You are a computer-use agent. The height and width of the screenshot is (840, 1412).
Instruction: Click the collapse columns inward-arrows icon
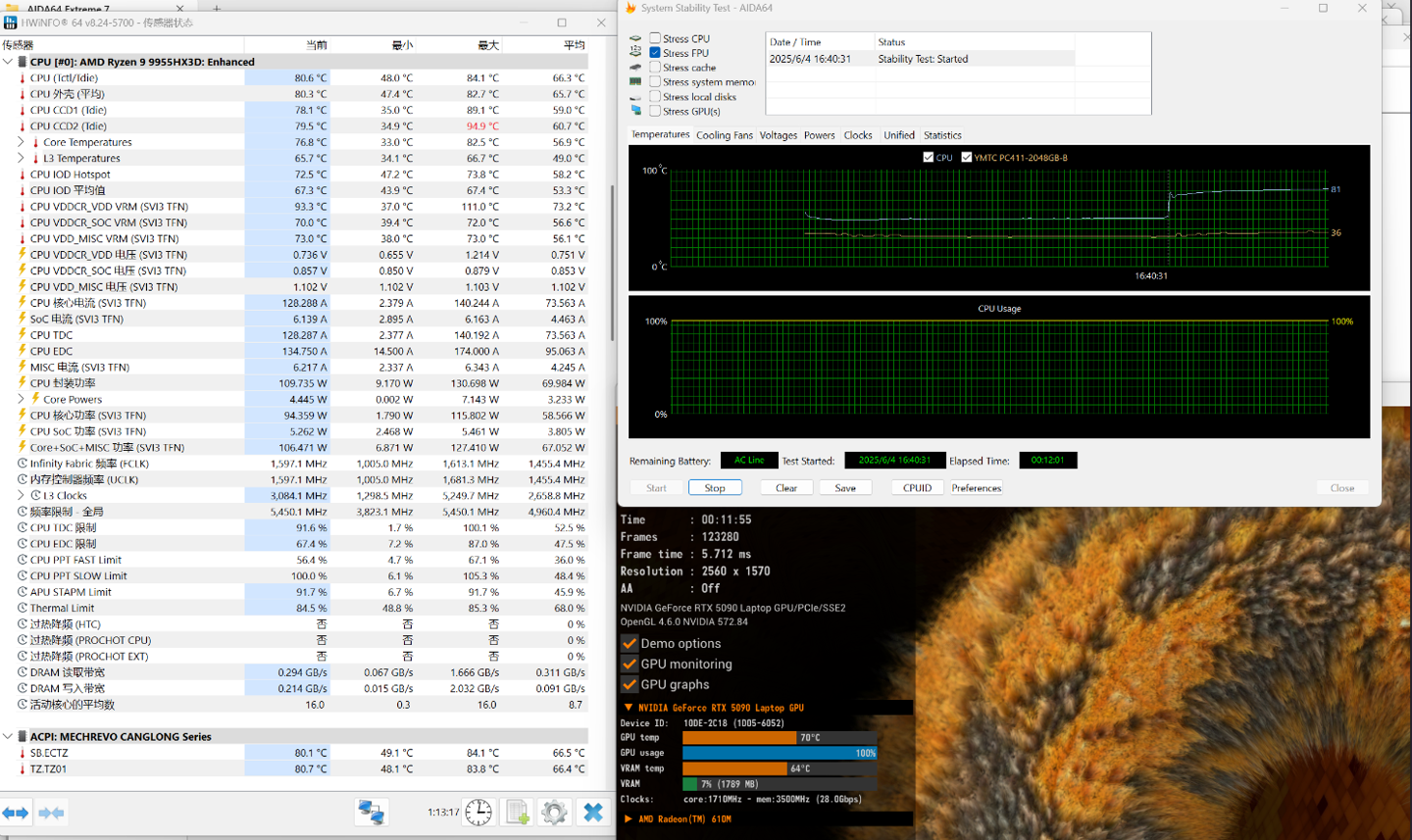52,813
